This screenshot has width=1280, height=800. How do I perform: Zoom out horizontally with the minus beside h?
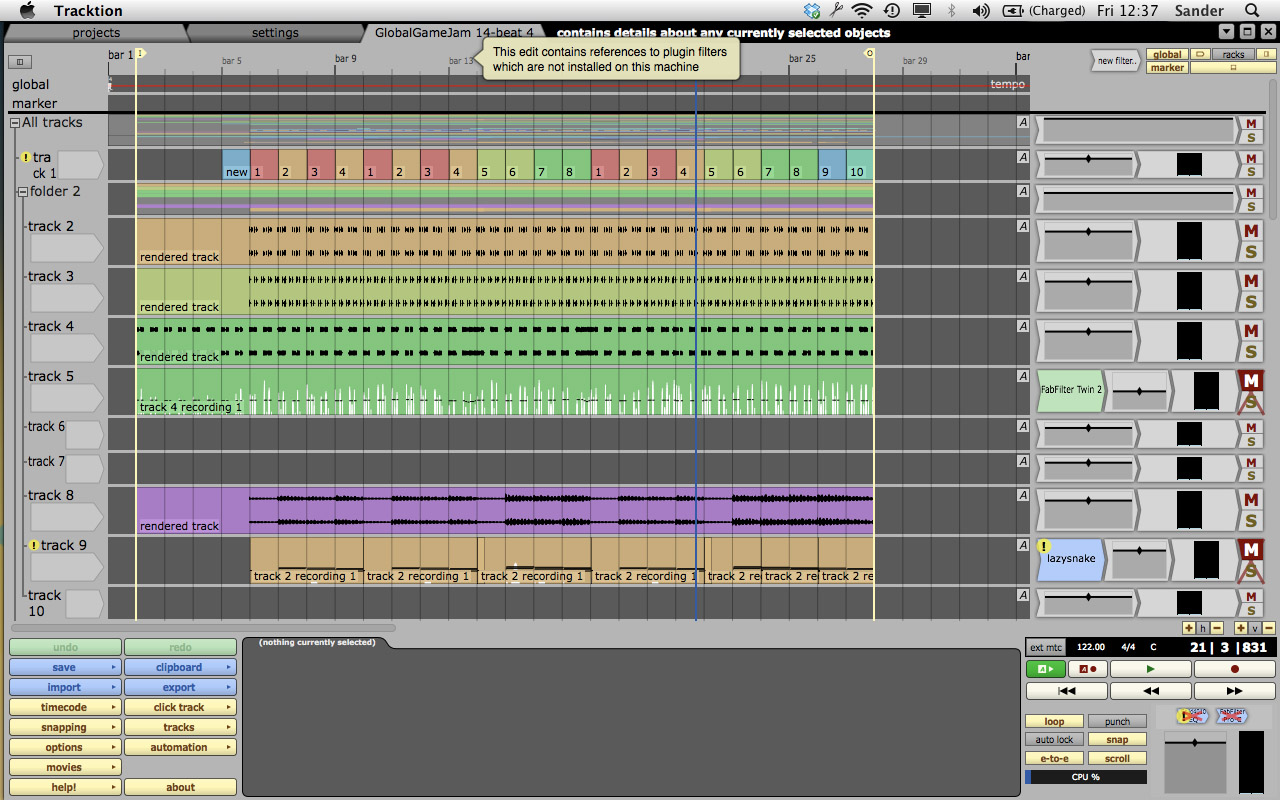coord(1217,628)
